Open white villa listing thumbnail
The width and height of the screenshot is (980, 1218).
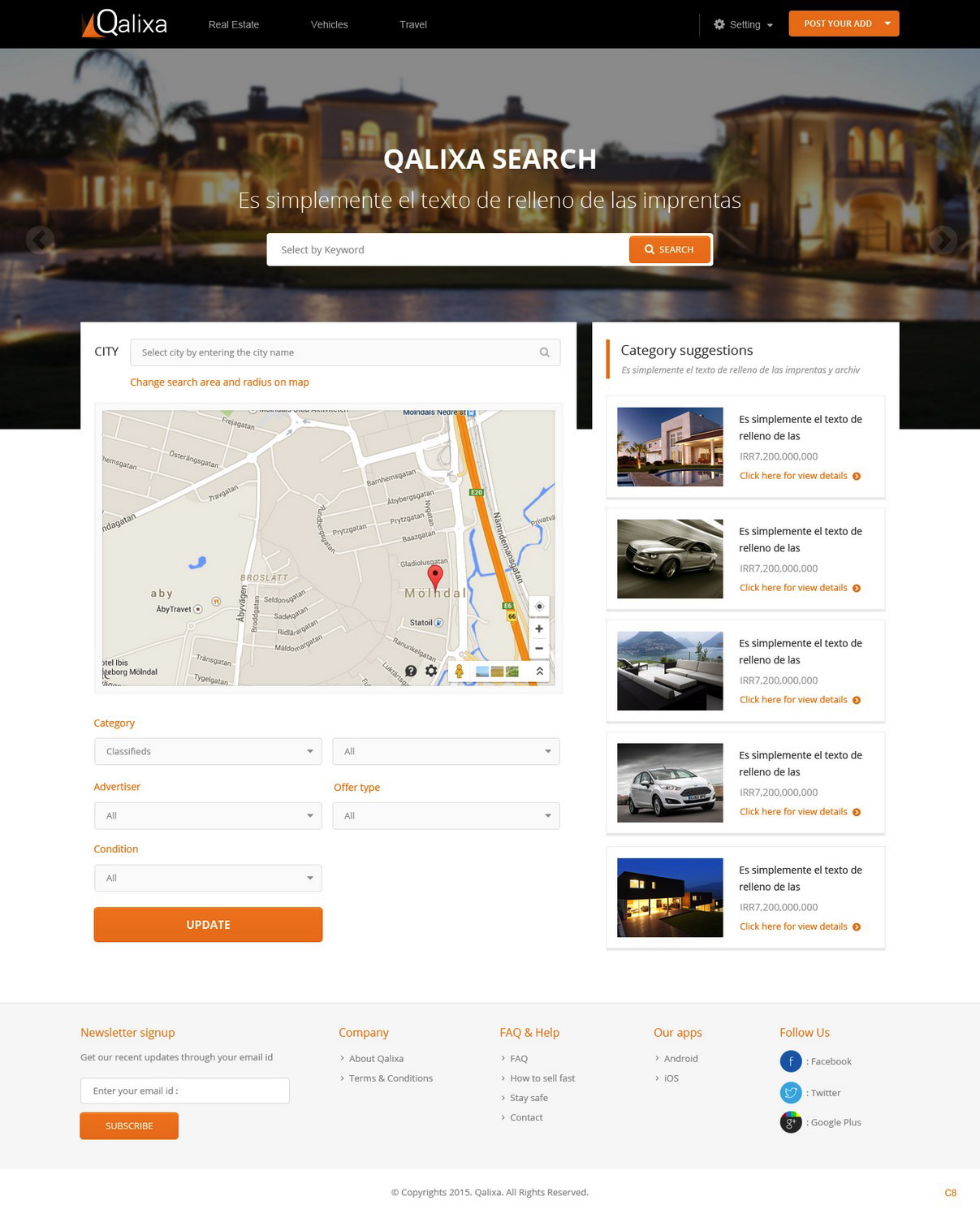[x=670, y=447]
